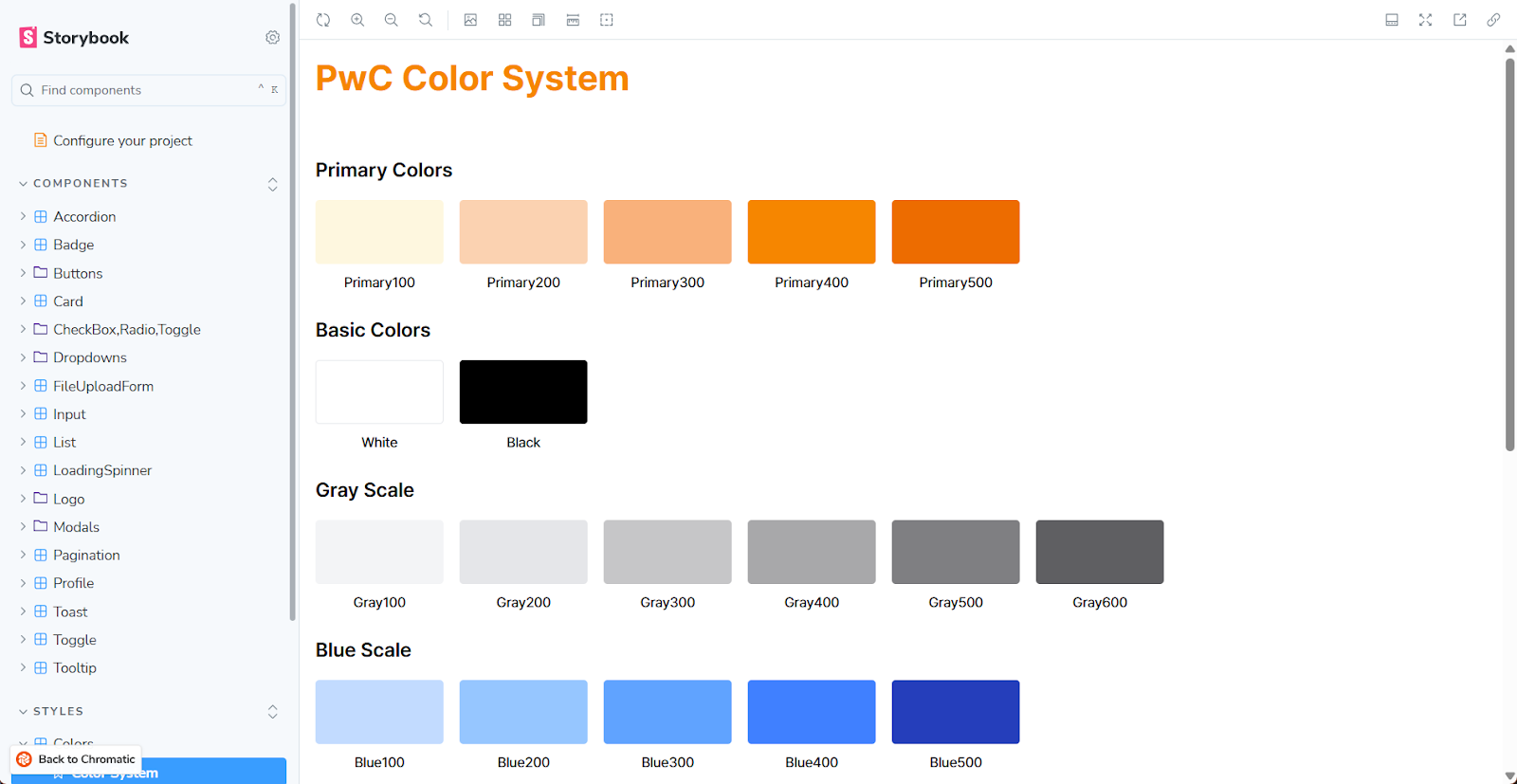The width and height of the screenshot is (1517, 784).
Task: Change the preview background via image icon
Action: click(x=470, y=20)
